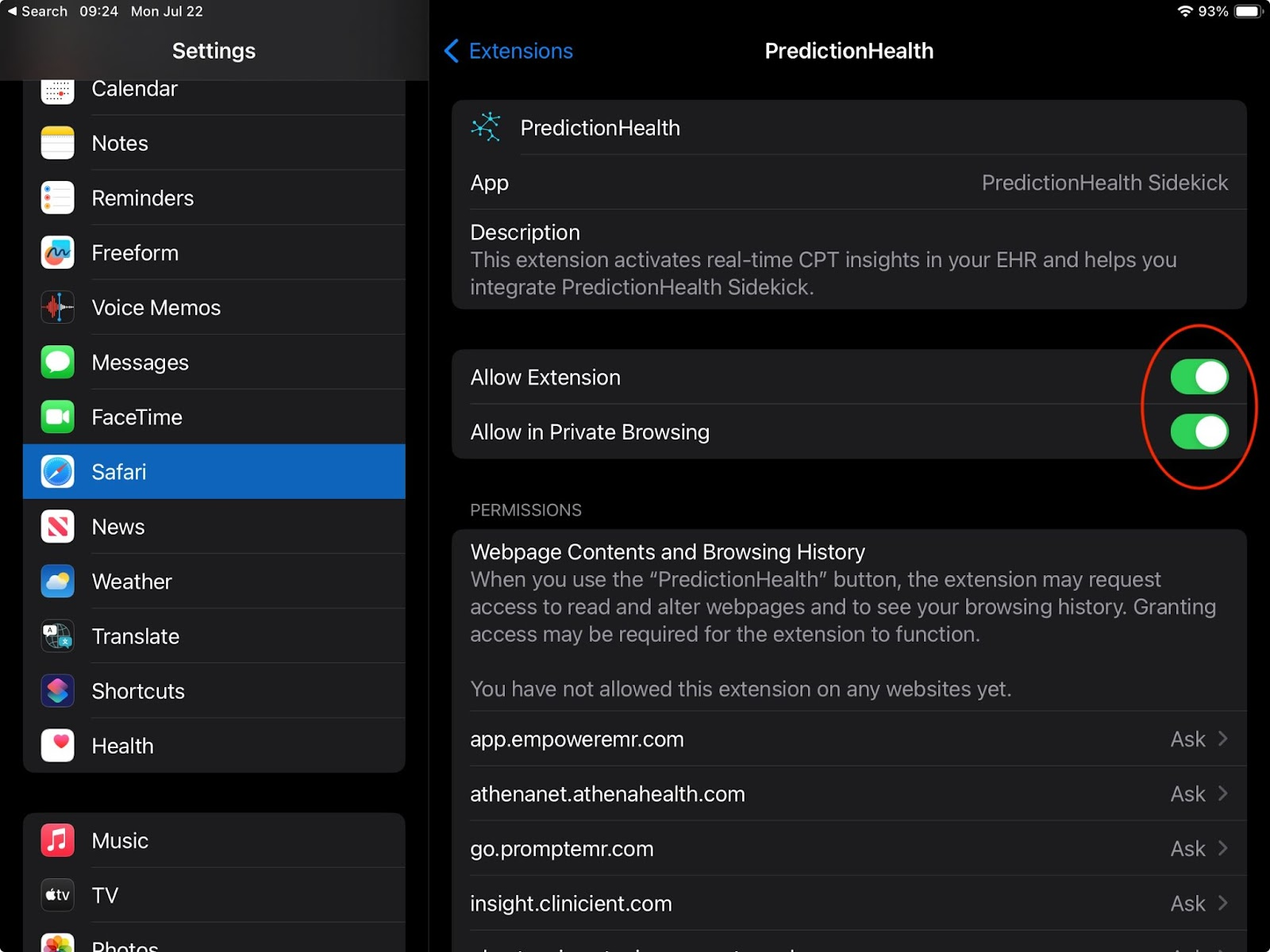Open Messages settings row
This screenshot has width=1270, height=952.
[214, 362]
